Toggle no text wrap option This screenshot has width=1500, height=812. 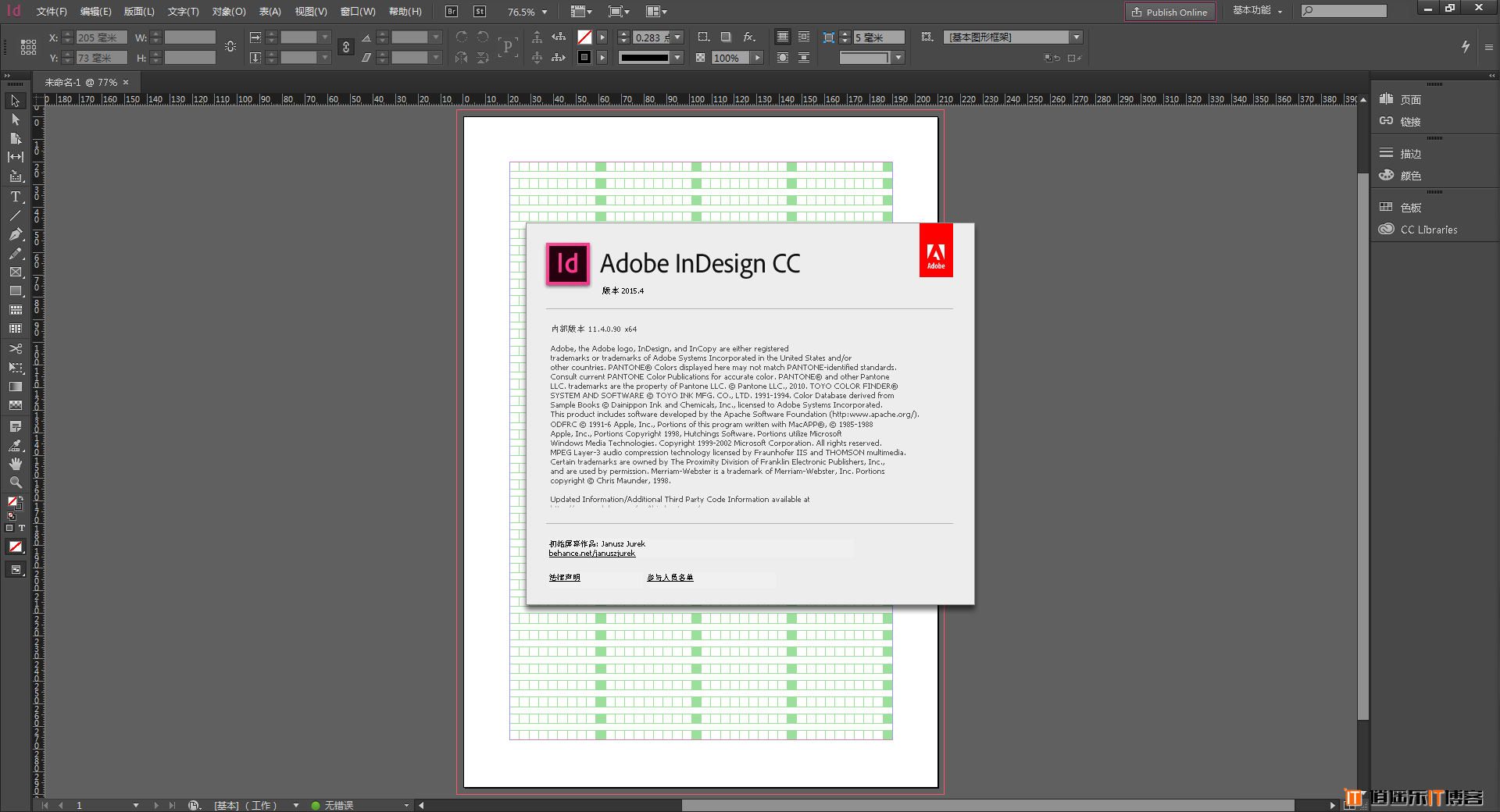[782, 37]
